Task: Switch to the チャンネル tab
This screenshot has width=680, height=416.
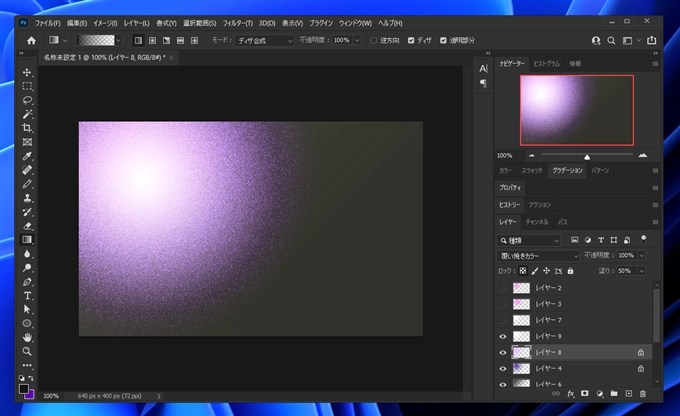Action: pos(536,221)
